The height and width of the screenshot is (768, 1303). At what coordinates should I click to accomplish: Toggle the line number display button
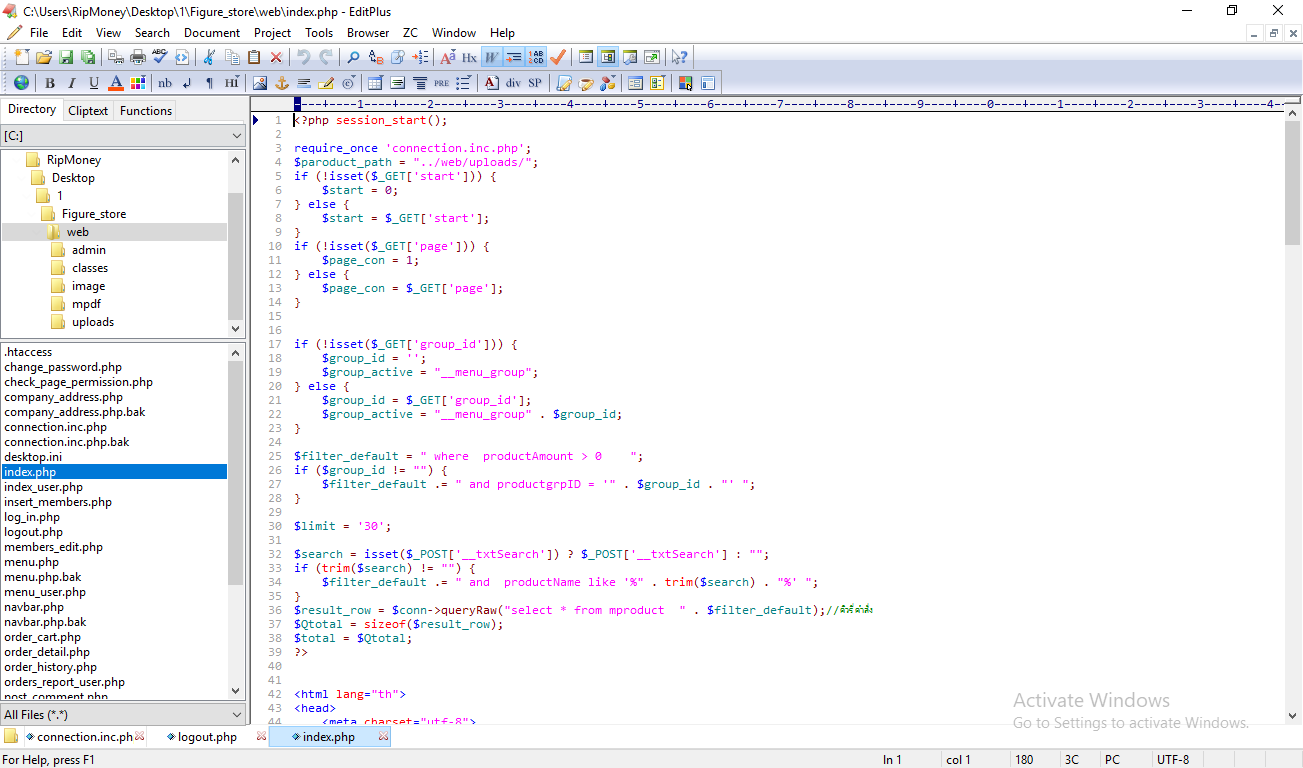(x=536, y=57)
